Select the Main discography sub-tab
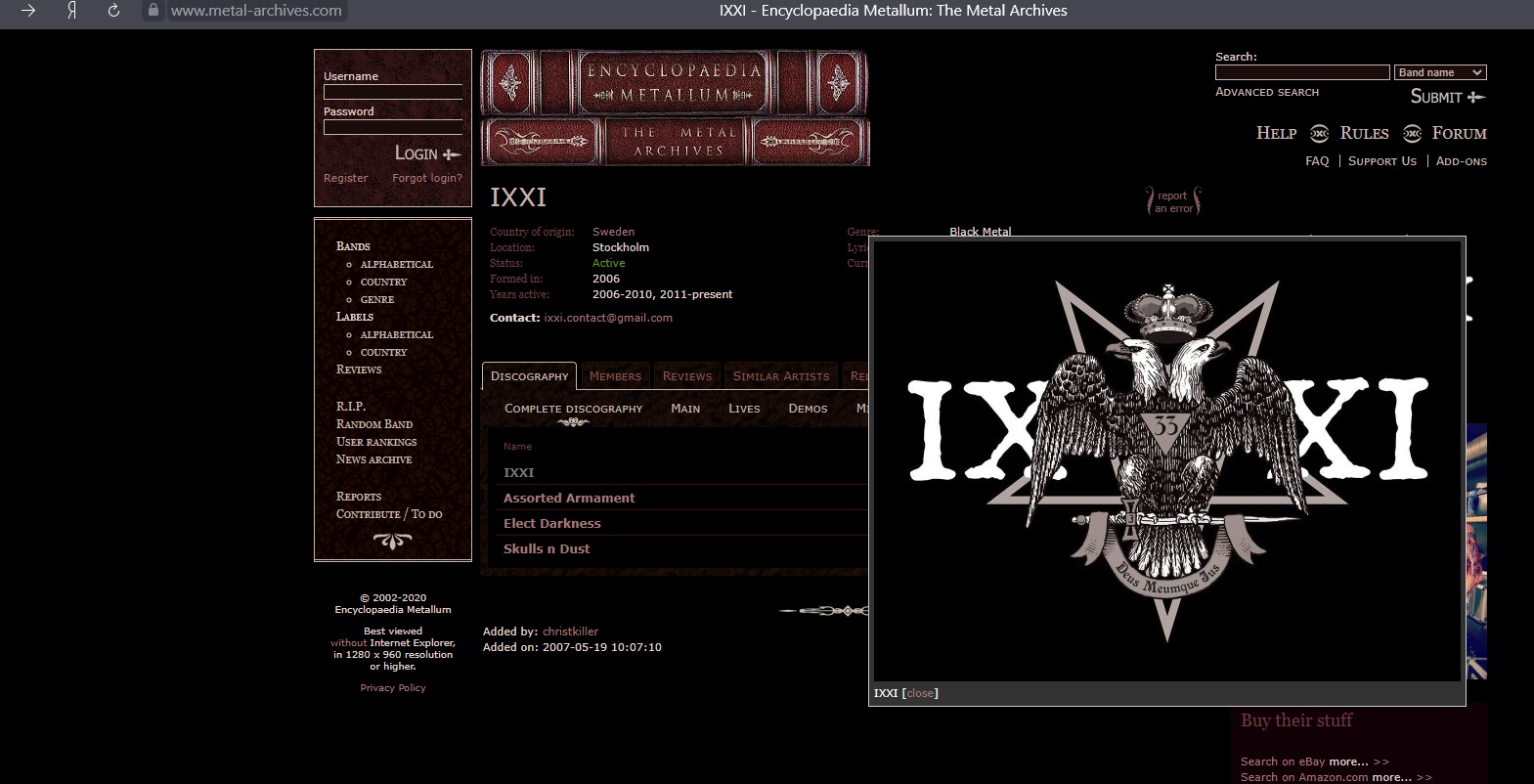The image size is (1534, 784). [685, 409]
